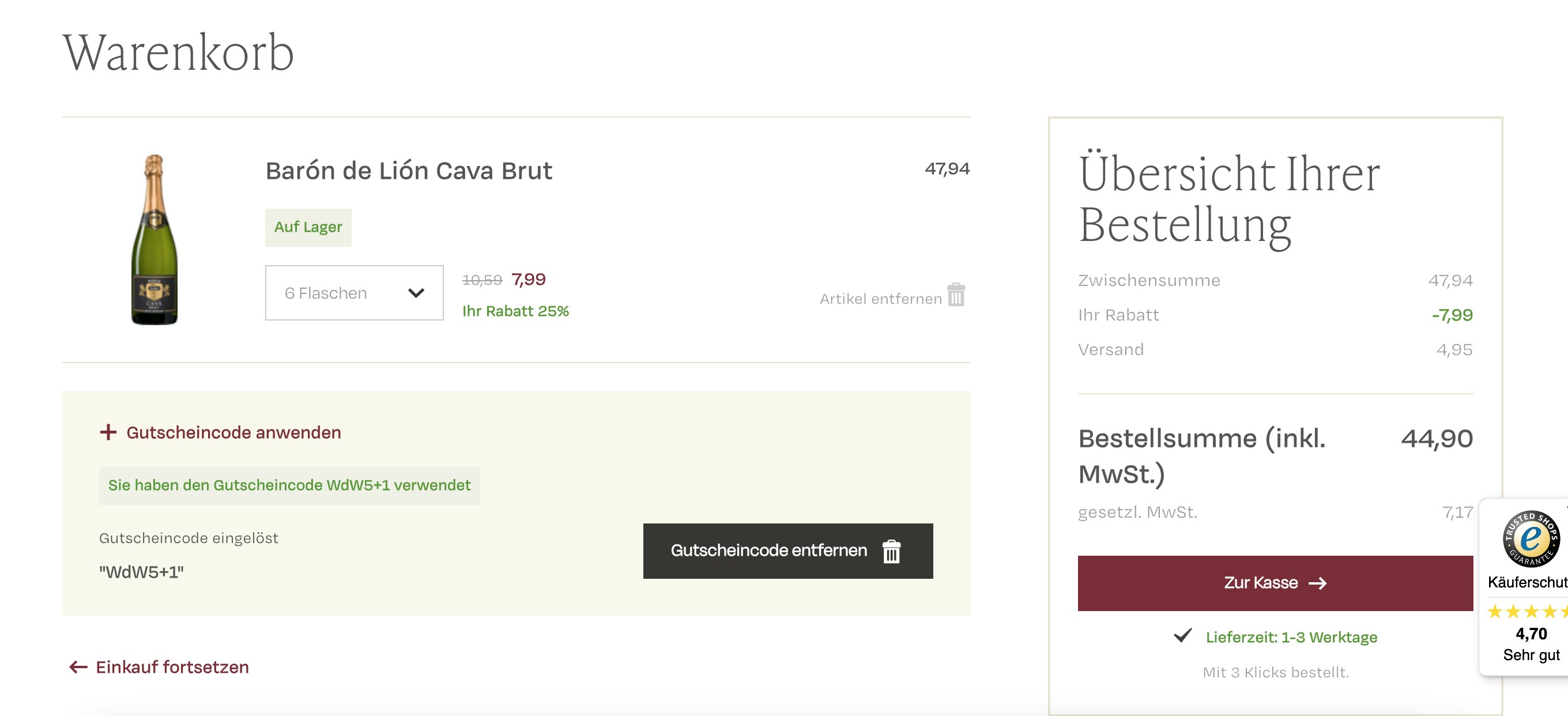This screenshot has height=716, width=1568.
Task: Click the Trusted Shops guarantee badge
Action: click(x=1531, y=539)
